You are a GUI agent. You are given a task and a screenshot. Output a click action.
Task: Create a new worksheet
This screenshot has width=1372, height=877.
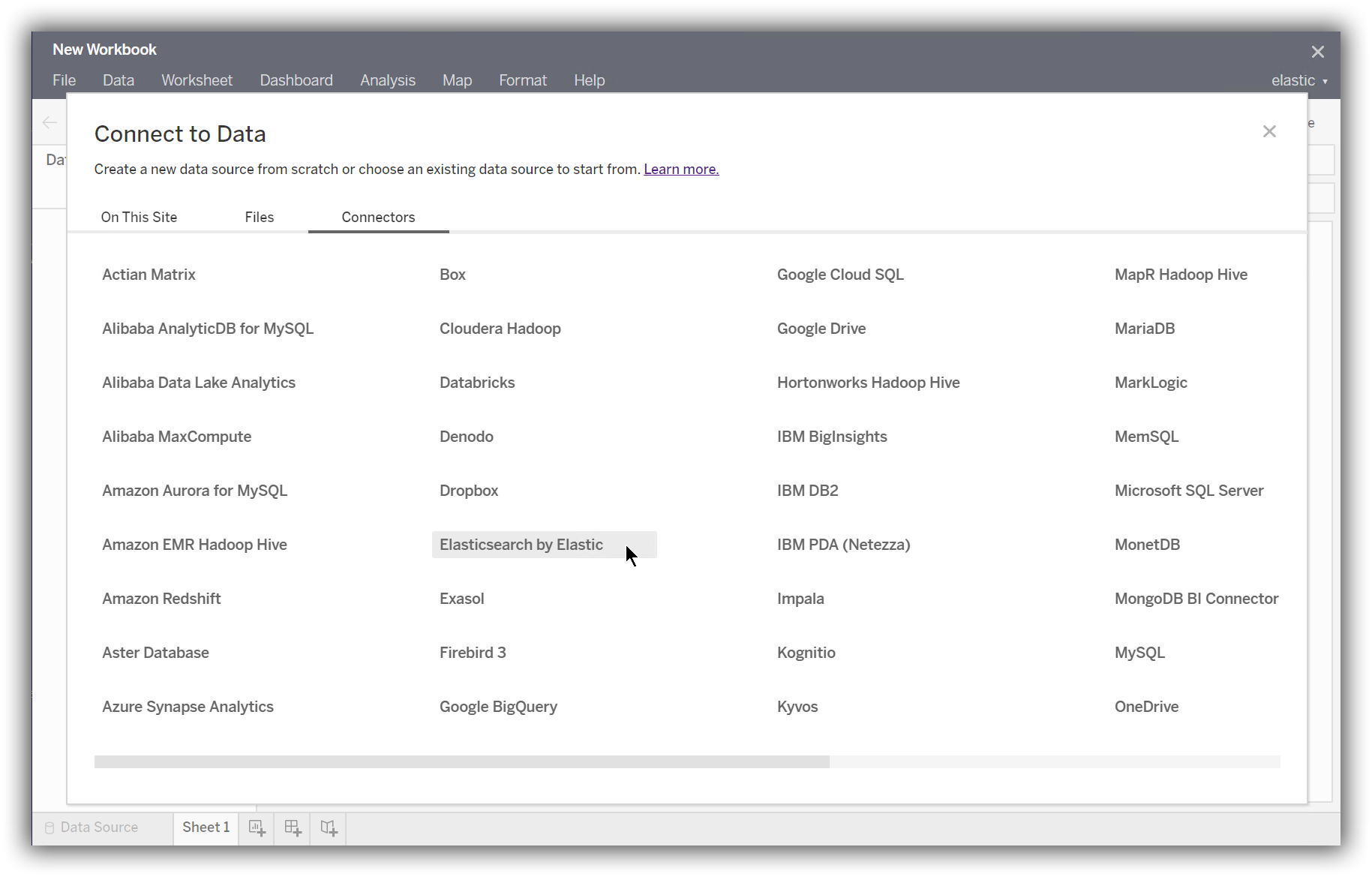pos(257,827)
